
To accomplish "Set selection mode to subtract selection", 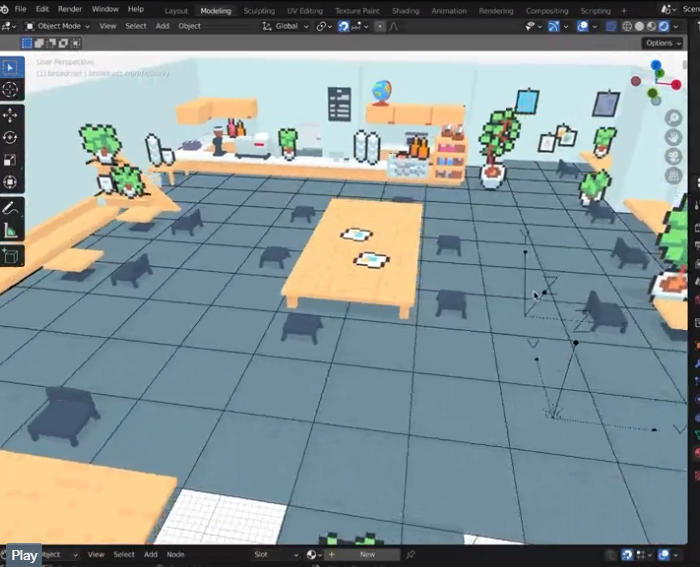I will click(51, 43).
